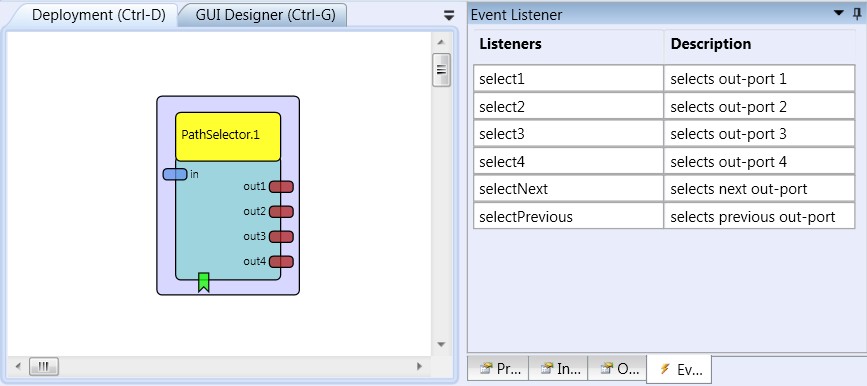The height and width of the screenshot is (386, 867).
Task: Click the horizontal scrollbar right arrow
Action: click(420, 366)
